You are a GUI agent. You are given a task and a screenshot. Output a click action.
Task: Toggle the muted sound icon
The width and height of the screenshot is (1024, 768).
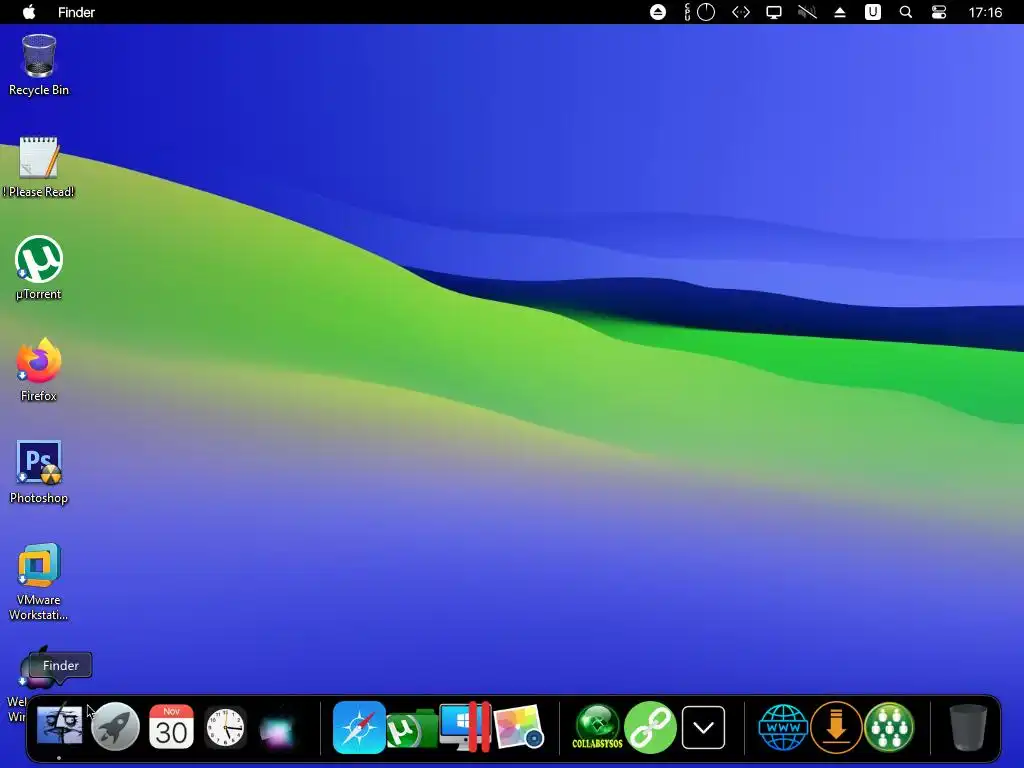click(x=807, y=12)
